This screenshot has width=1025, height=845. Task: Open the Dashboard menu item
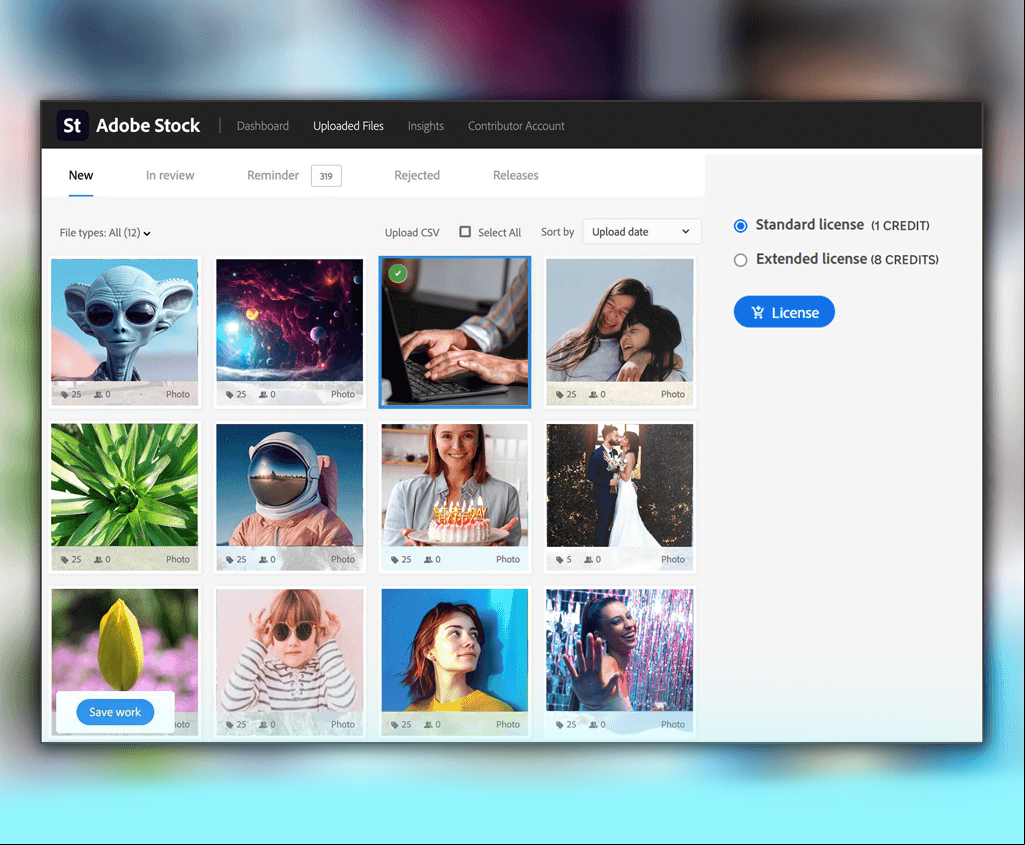pyautogui.click(x=262, y=125)
